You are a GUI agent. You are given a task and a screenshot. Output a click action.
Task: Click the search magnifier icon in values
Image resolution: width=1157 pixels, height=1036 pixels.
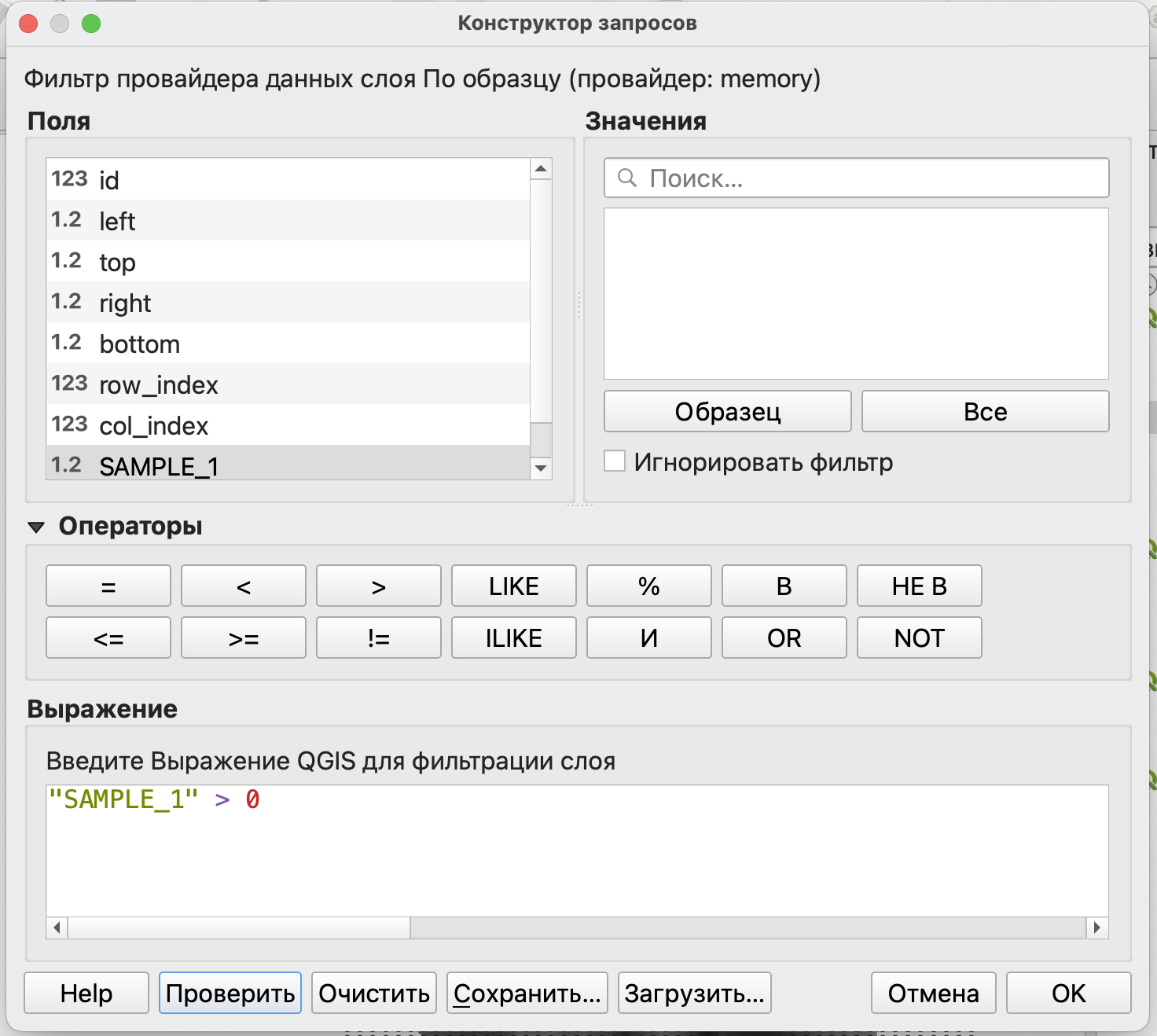click(x=626, y=178)
